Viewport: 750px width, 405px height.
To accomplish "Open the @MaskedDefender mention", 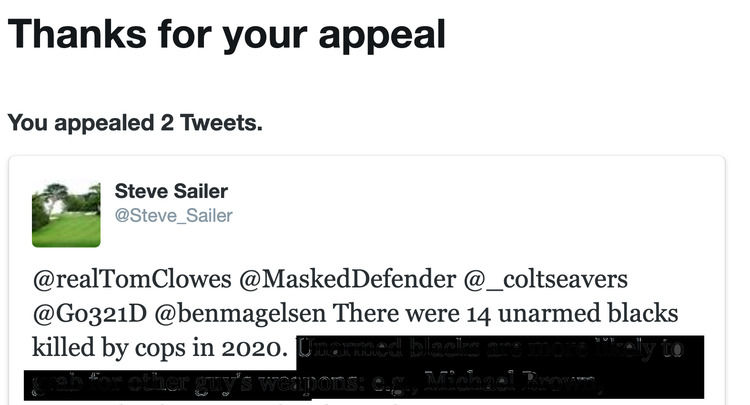I will [x=347, y=279].
